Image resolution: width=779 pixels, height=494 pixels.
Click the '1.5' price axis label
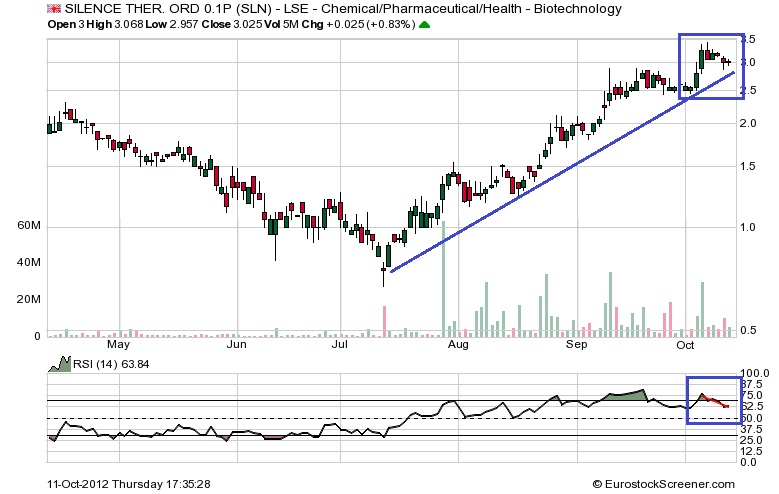click(748, 166)
